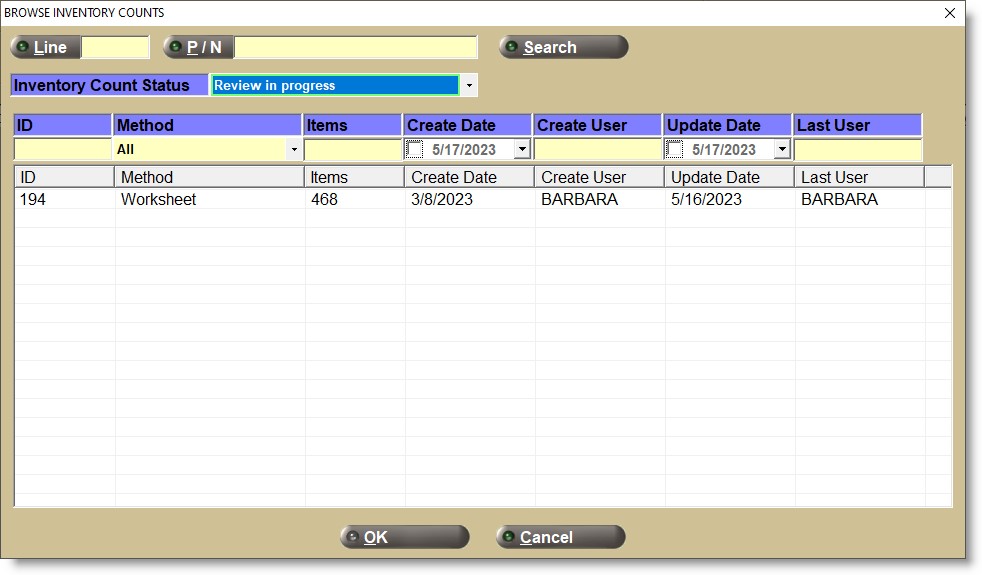
Task: Close the Browse Inventory Counts window
Action: [950, 13]
